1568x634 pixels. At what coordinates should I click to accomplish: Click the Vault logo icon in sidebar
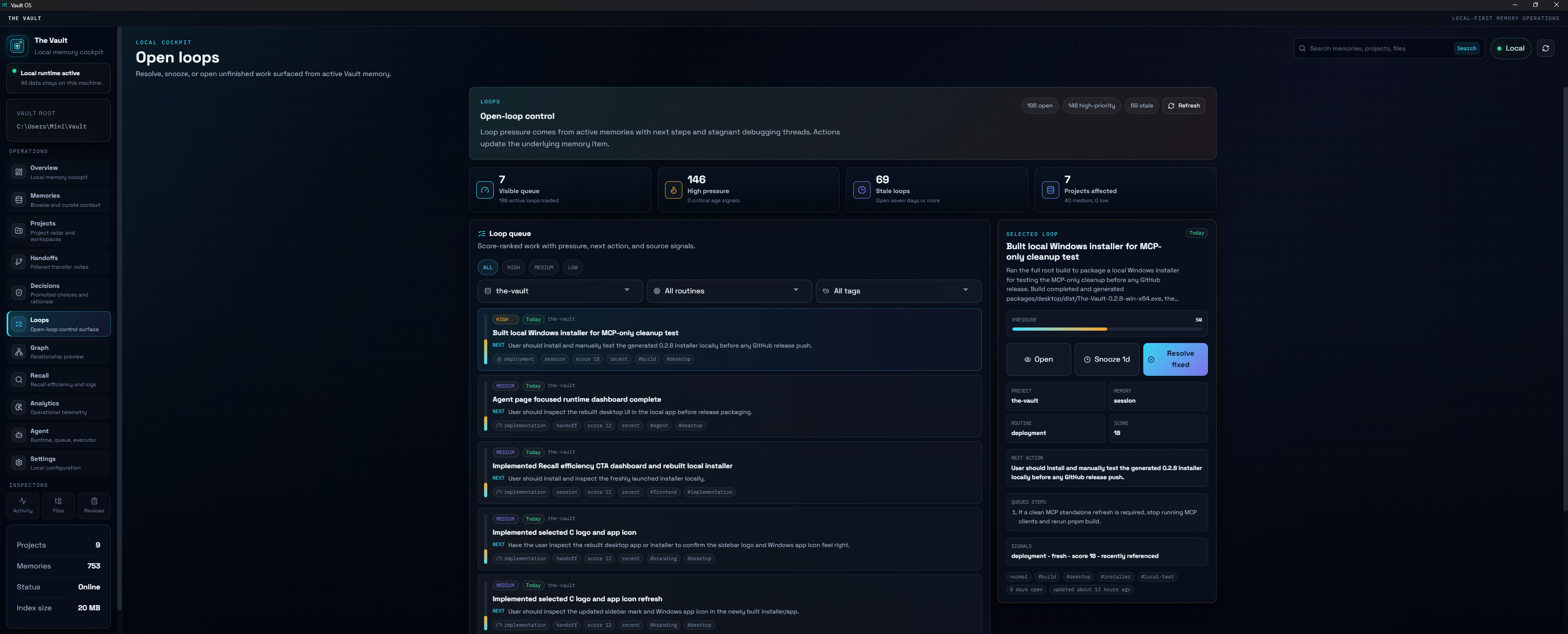(17, 46)
